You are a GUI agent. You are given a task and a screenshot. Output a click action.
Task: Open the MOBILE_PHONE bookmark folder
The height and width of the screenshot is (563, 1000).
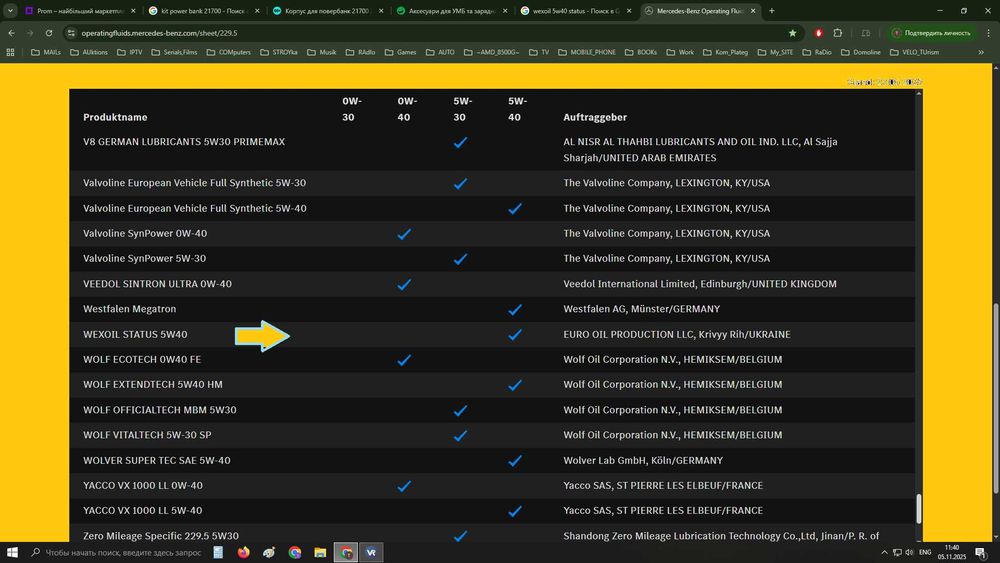(587, 52)
